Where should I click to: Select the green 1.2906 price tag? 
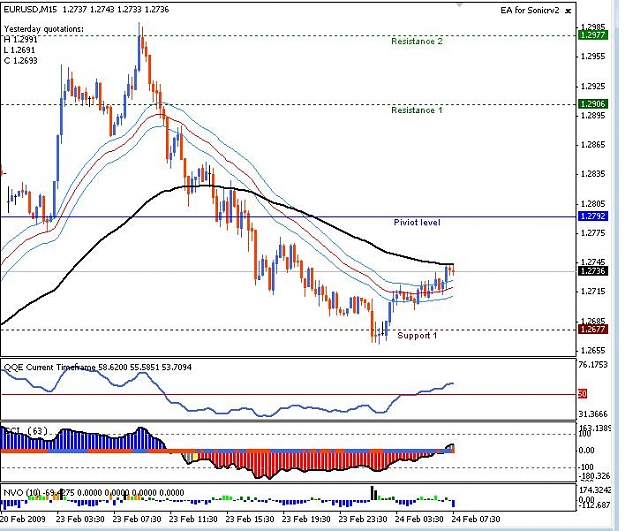pos(593,104)
